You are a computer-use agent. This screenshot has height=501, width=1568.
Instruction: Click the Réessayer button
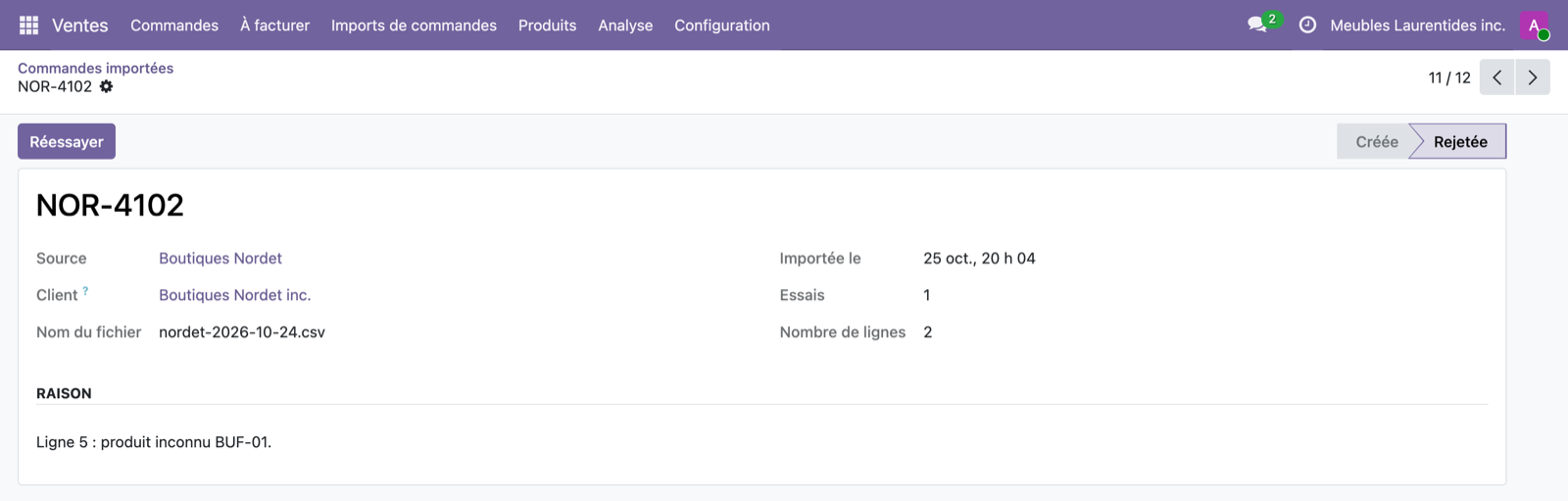coord(67,141)
